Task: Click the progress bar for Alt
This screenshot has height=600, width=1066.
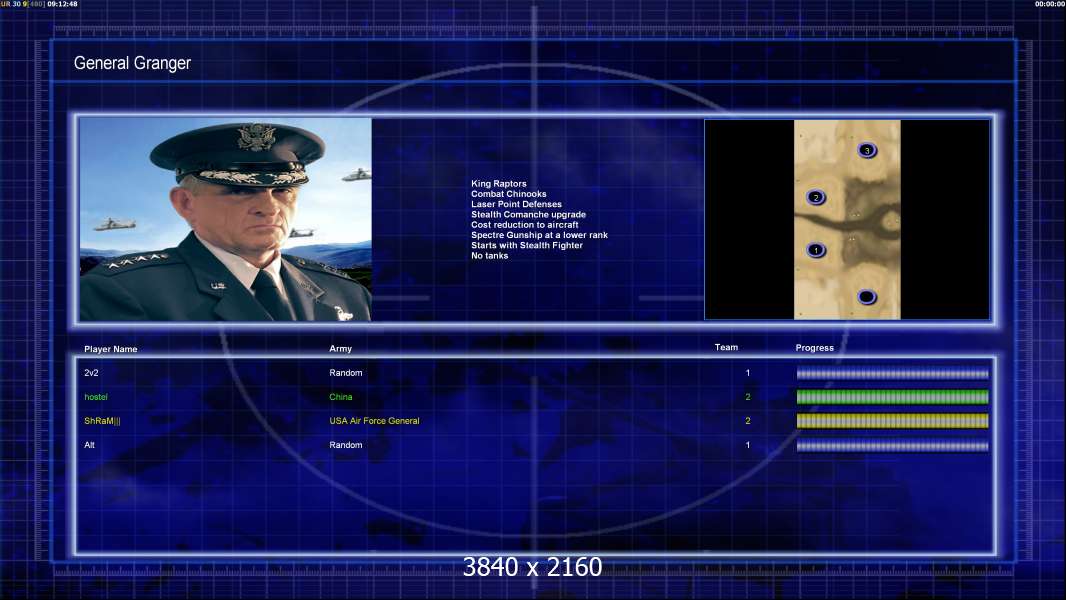Action: click(892, 446)
